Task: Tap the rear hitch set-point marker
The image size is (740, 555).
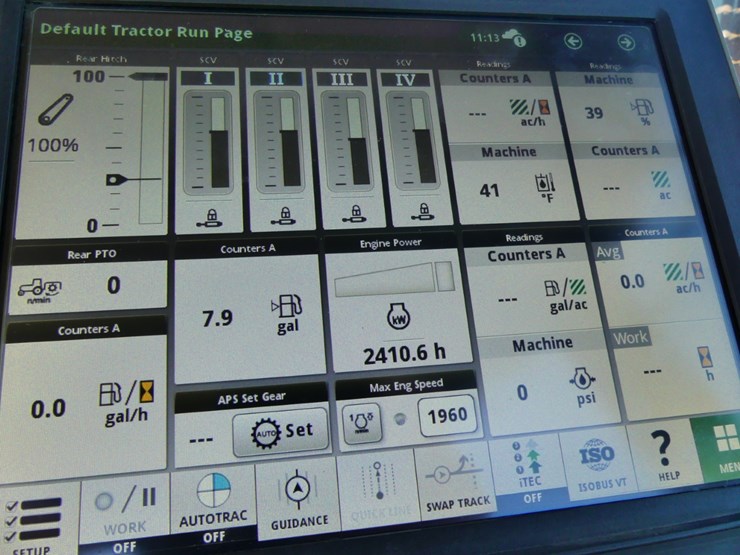Action: coord(116,179)
